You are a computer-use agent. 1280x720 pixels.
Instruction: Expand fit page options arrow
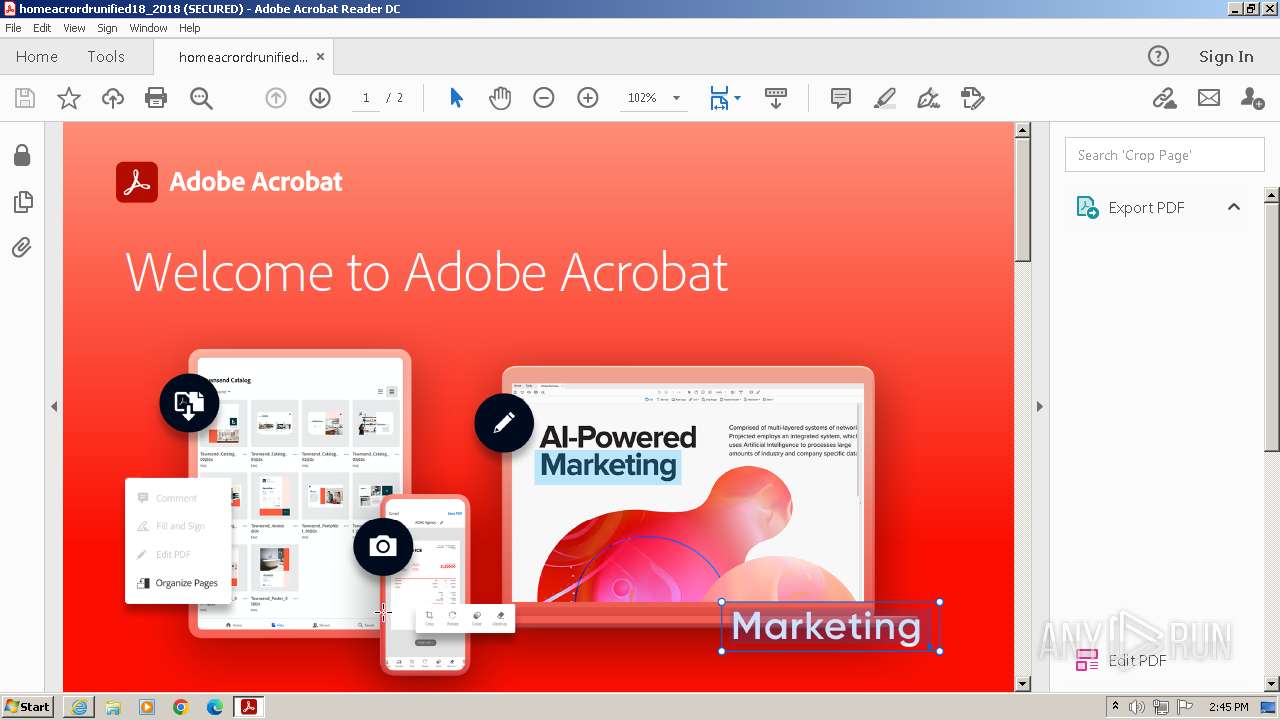(x=738, y=98)
